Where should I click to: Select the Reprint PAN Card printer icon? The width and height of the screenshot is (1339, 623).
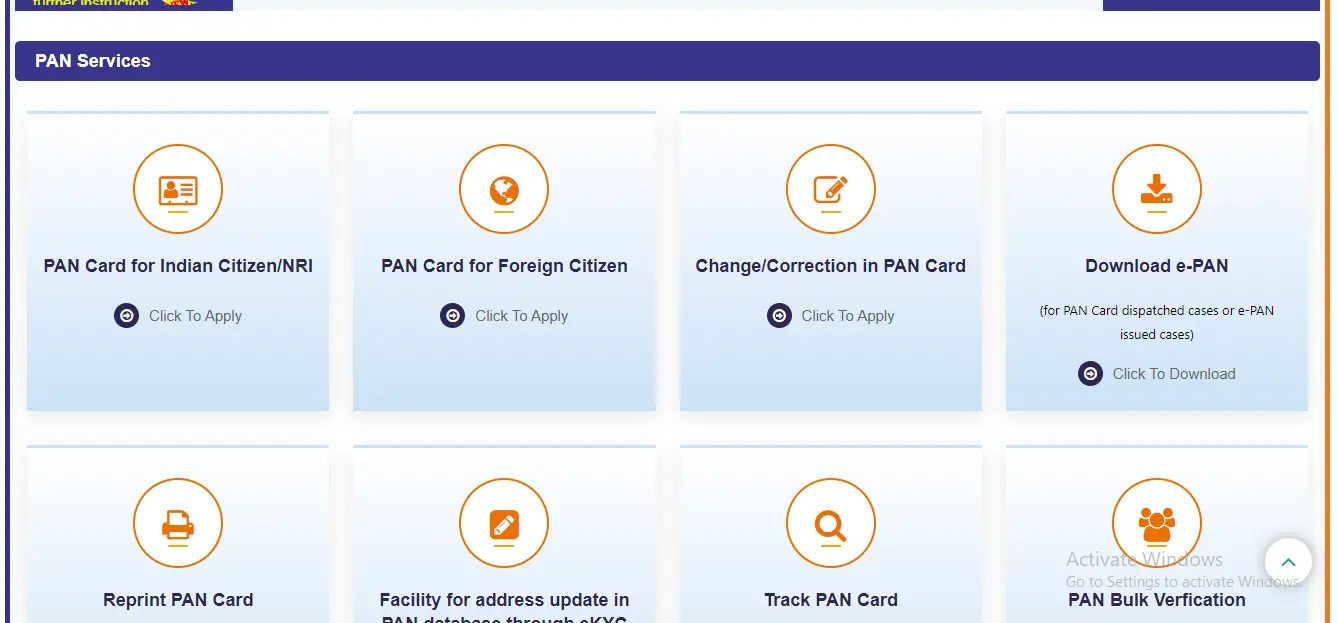(x=178, y=523)
